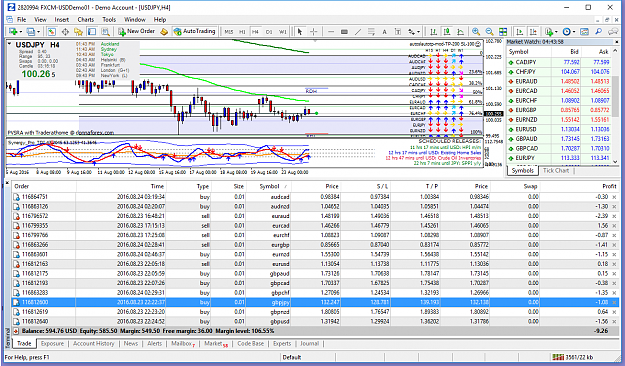Screen dimensions: 625x366
Task: Expand the USDJPY H4 chart info triangle
Action: click(10, 44)
